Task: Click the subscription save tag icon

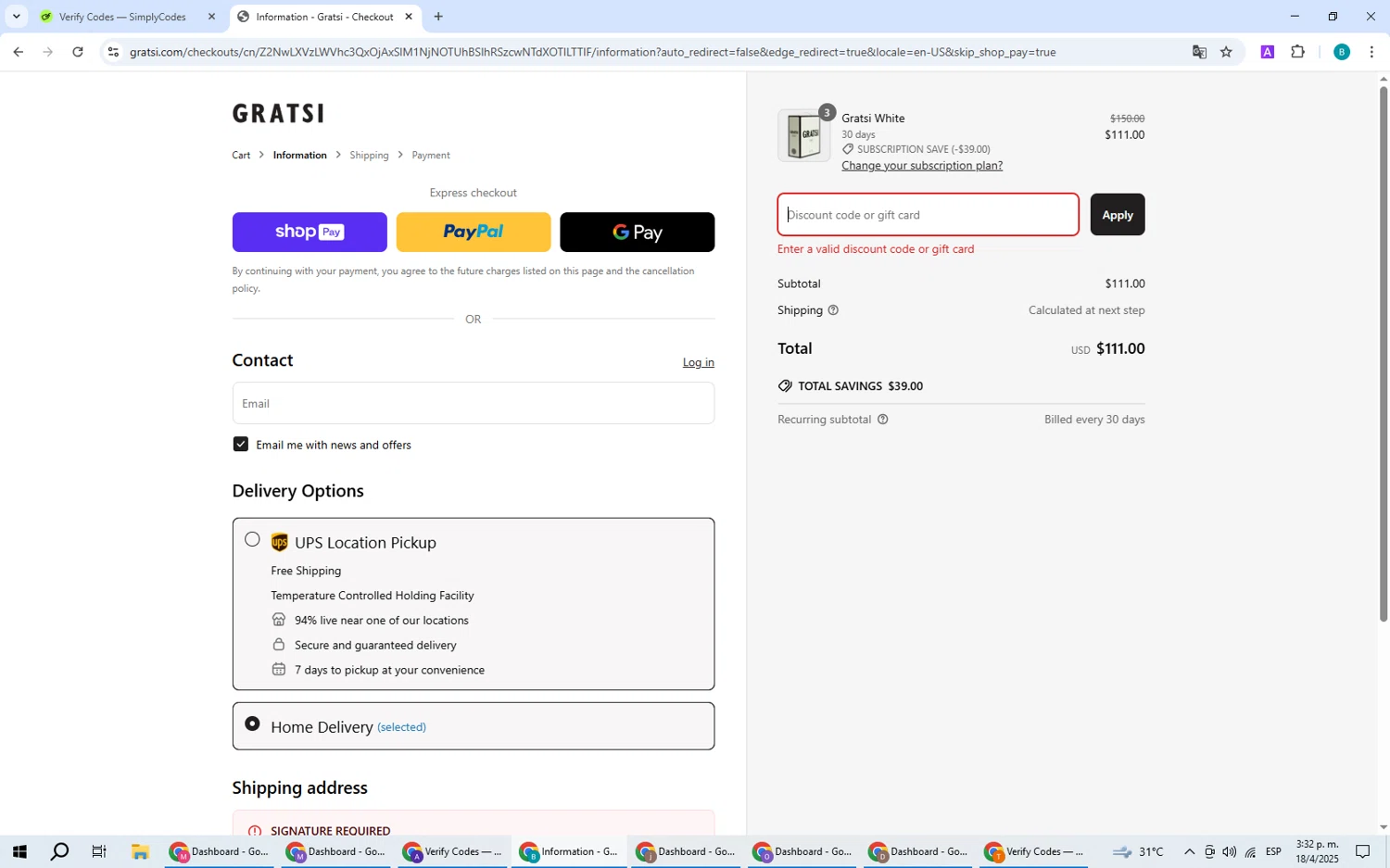Action: (847, 149)
